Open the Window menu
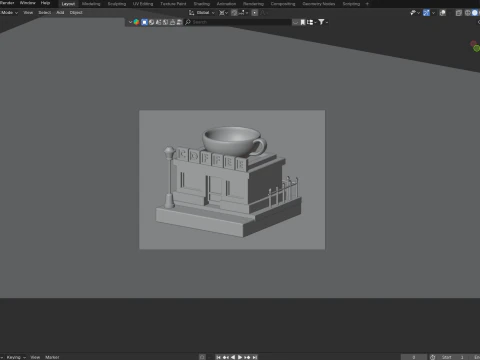Screen dimensions: 480x360 point(27,3)
